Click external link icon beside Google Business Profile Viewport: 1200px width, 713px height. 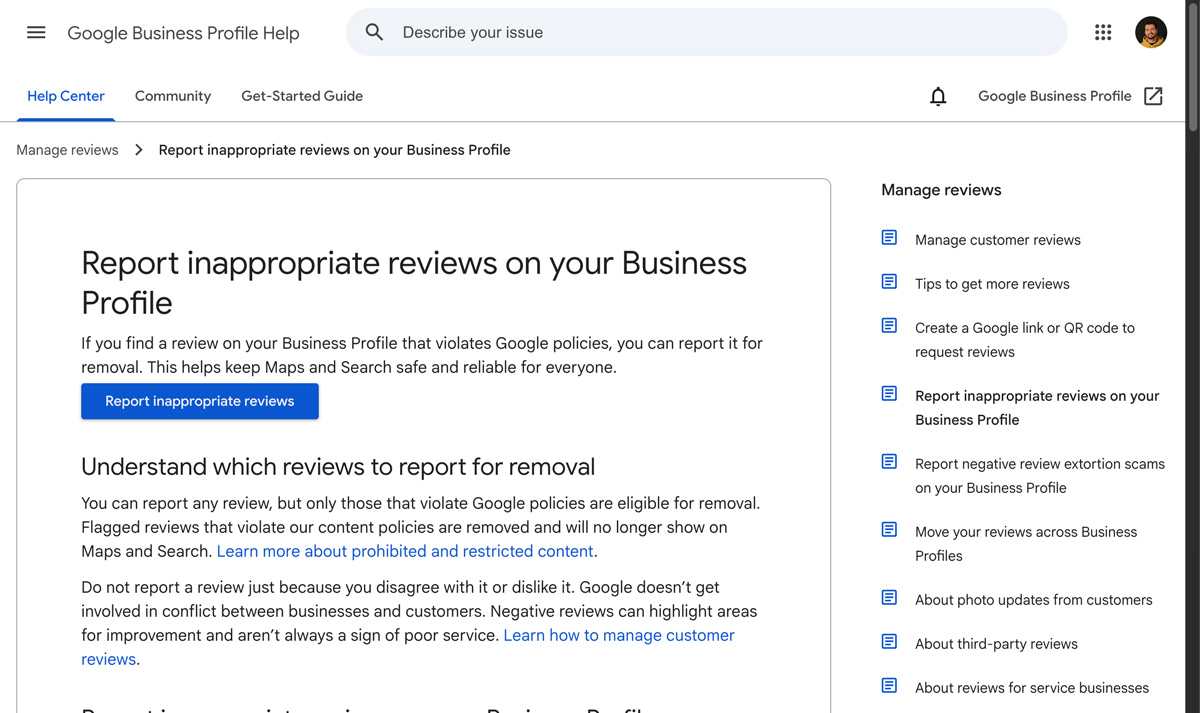[x=1153, y=96]
